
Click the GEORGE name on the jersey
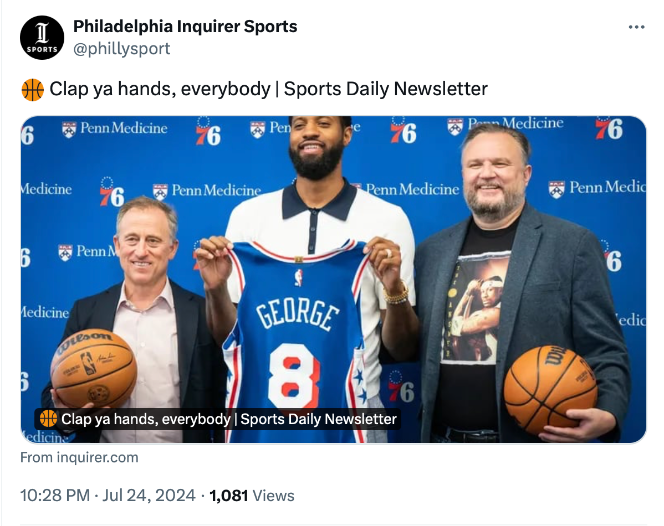click(x=296, y=314)
